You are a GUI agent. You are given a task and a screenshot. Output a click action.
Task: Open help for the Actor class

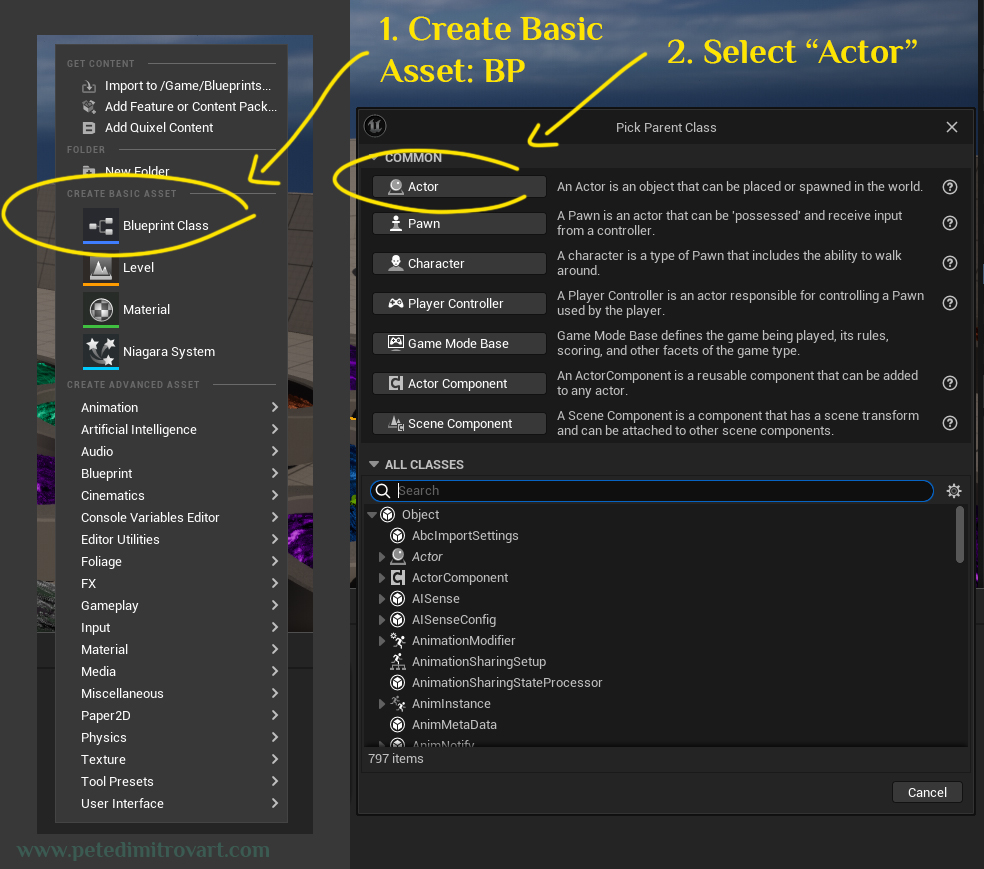click(x=950, y=187)
